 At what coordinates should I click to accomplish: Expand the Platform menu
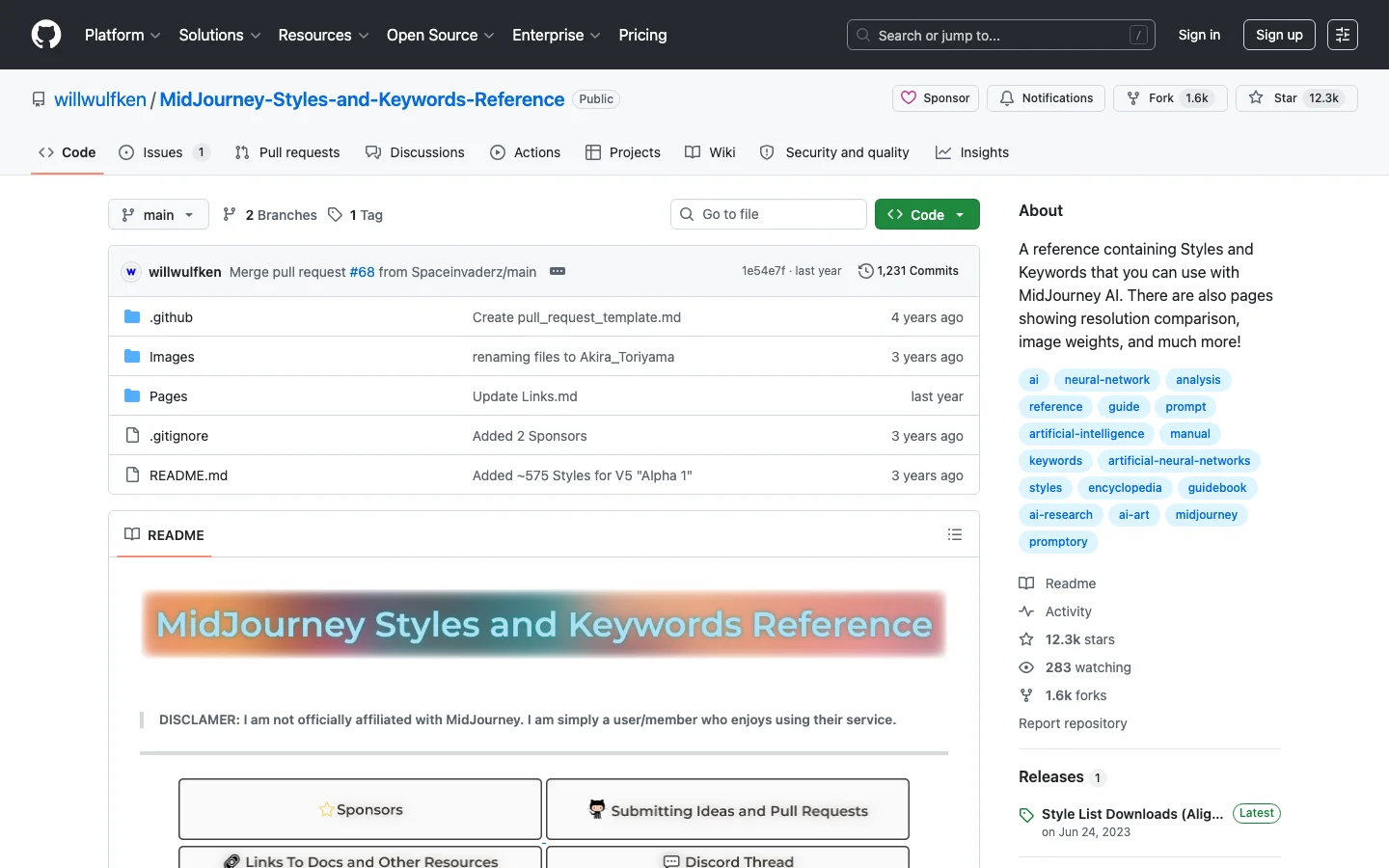pyautogui.click(x=123, y=35)
